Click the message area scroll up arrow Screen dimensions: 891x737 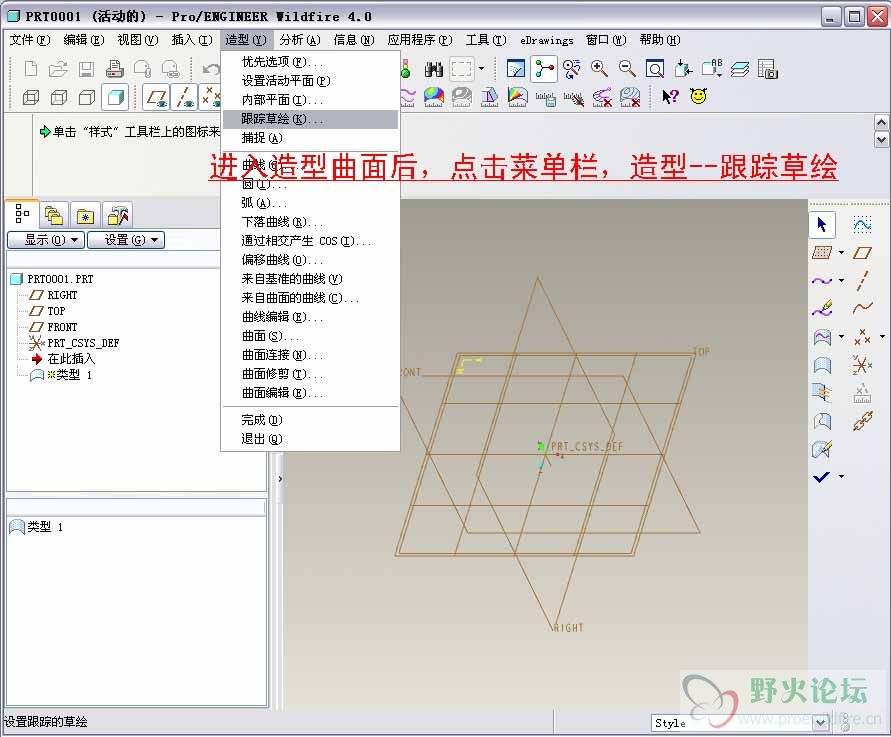coord(881,122)
